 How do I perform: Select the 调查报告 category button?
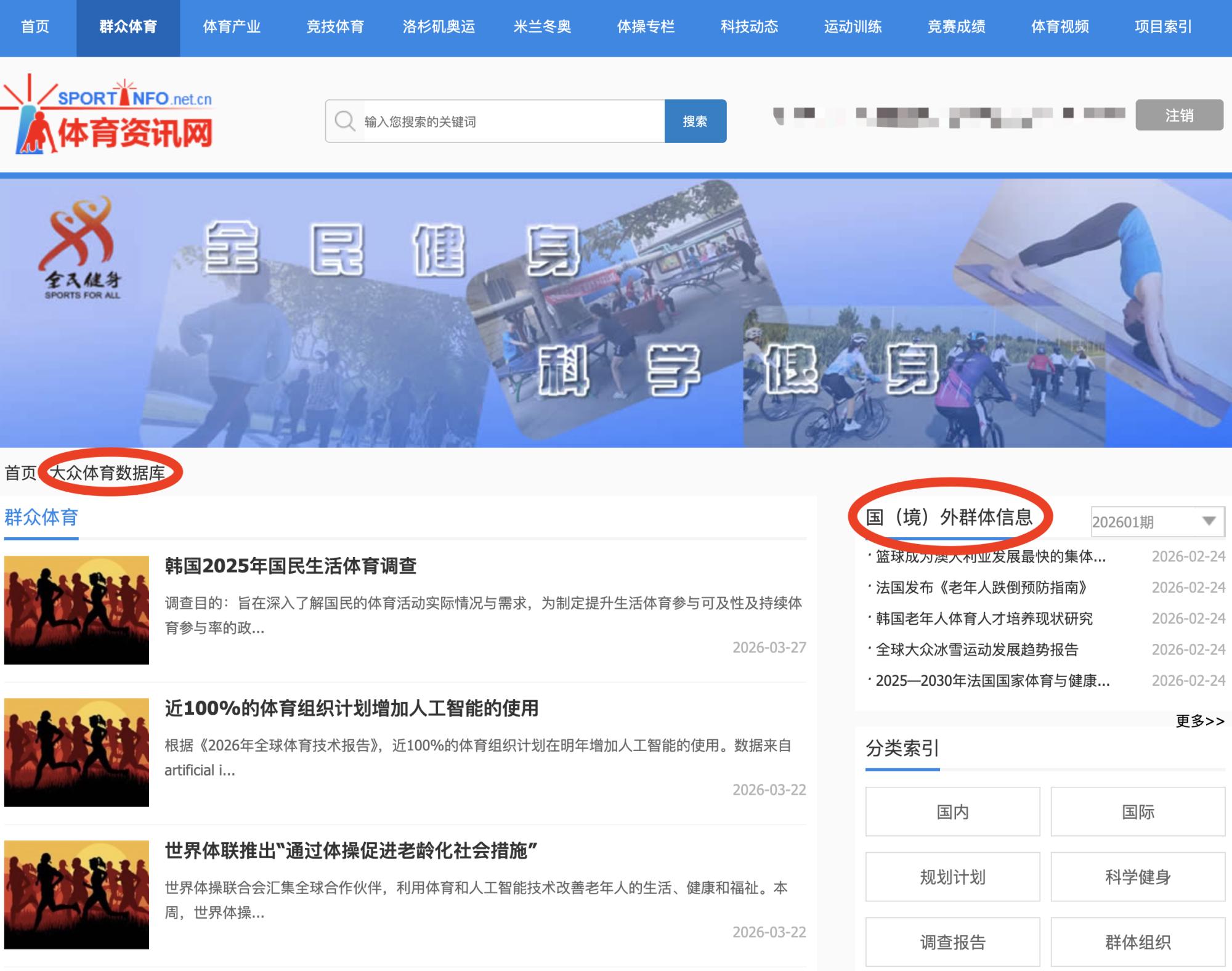[x=952, y=942]
